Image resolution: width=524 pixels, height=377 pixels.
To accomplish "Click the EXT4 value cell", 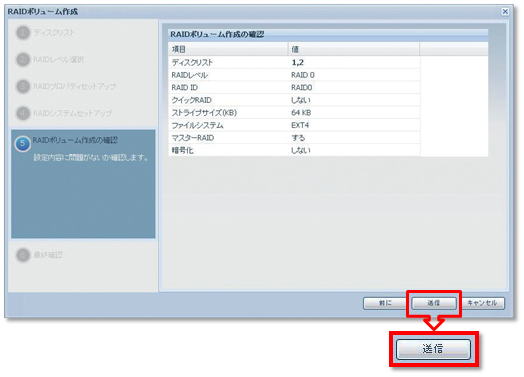I will click(x=300, y=125).
